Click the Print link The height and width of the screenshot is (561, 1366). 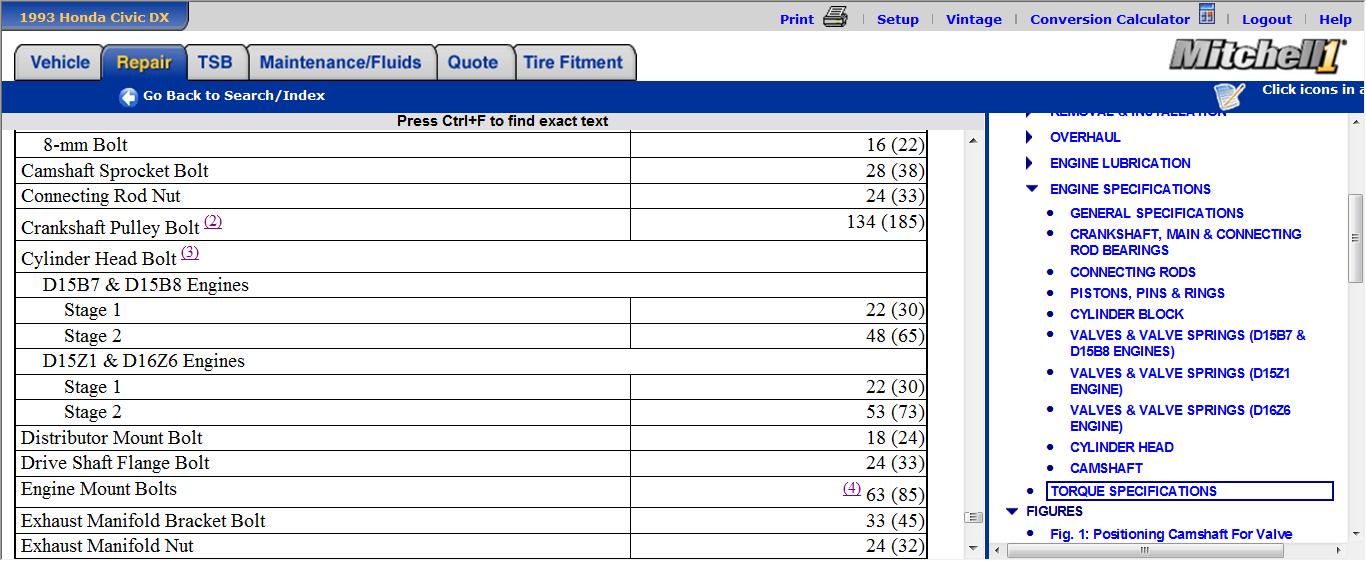(797, 19)
